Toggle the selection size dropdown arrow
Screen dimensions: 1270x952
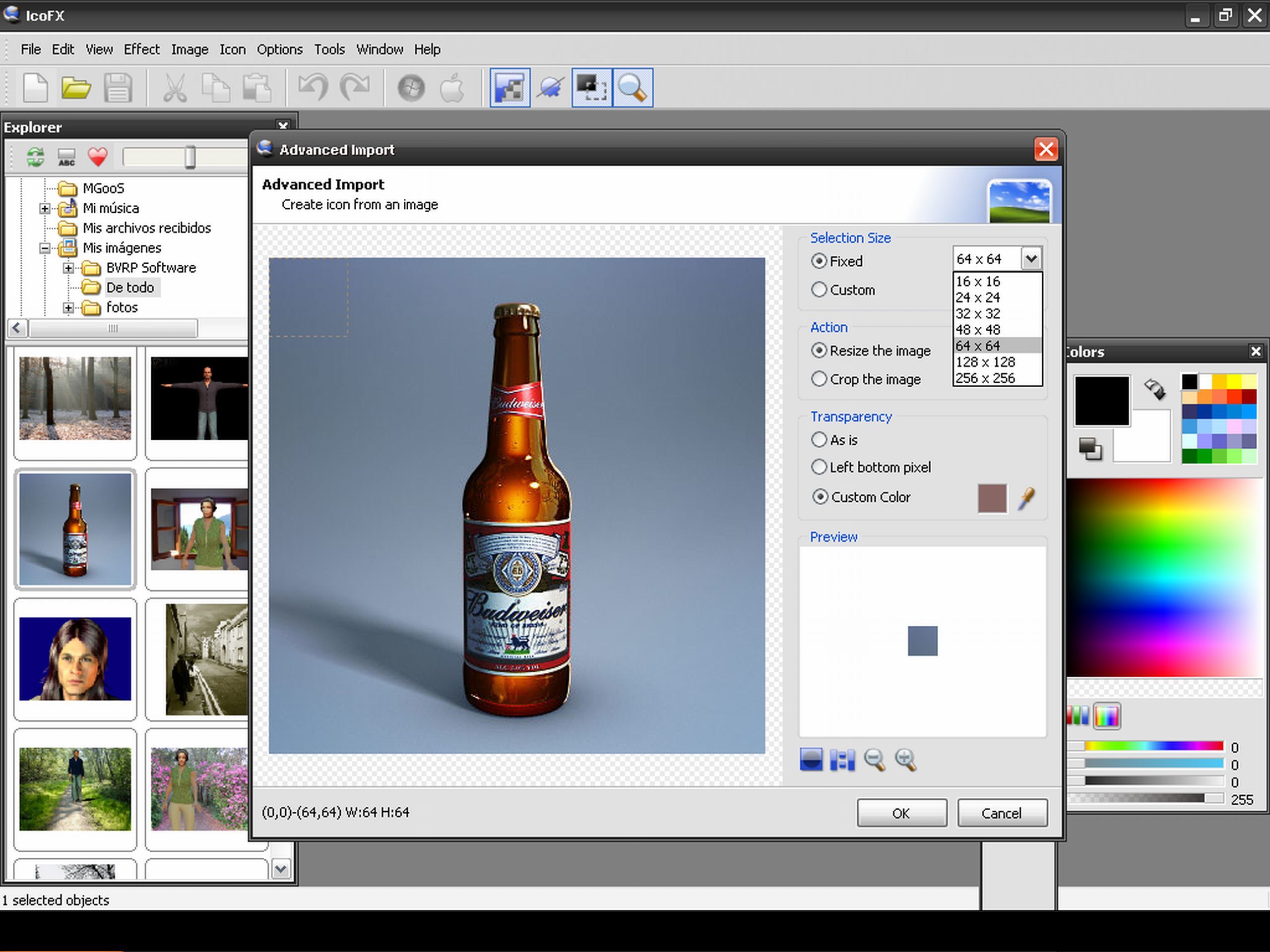point(1031,259)
